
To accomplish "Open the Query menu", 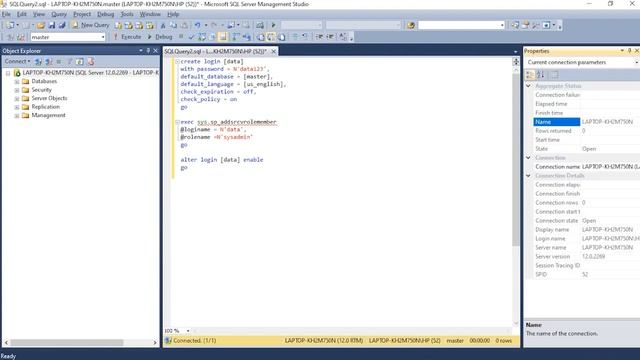I will click(59, 14).
